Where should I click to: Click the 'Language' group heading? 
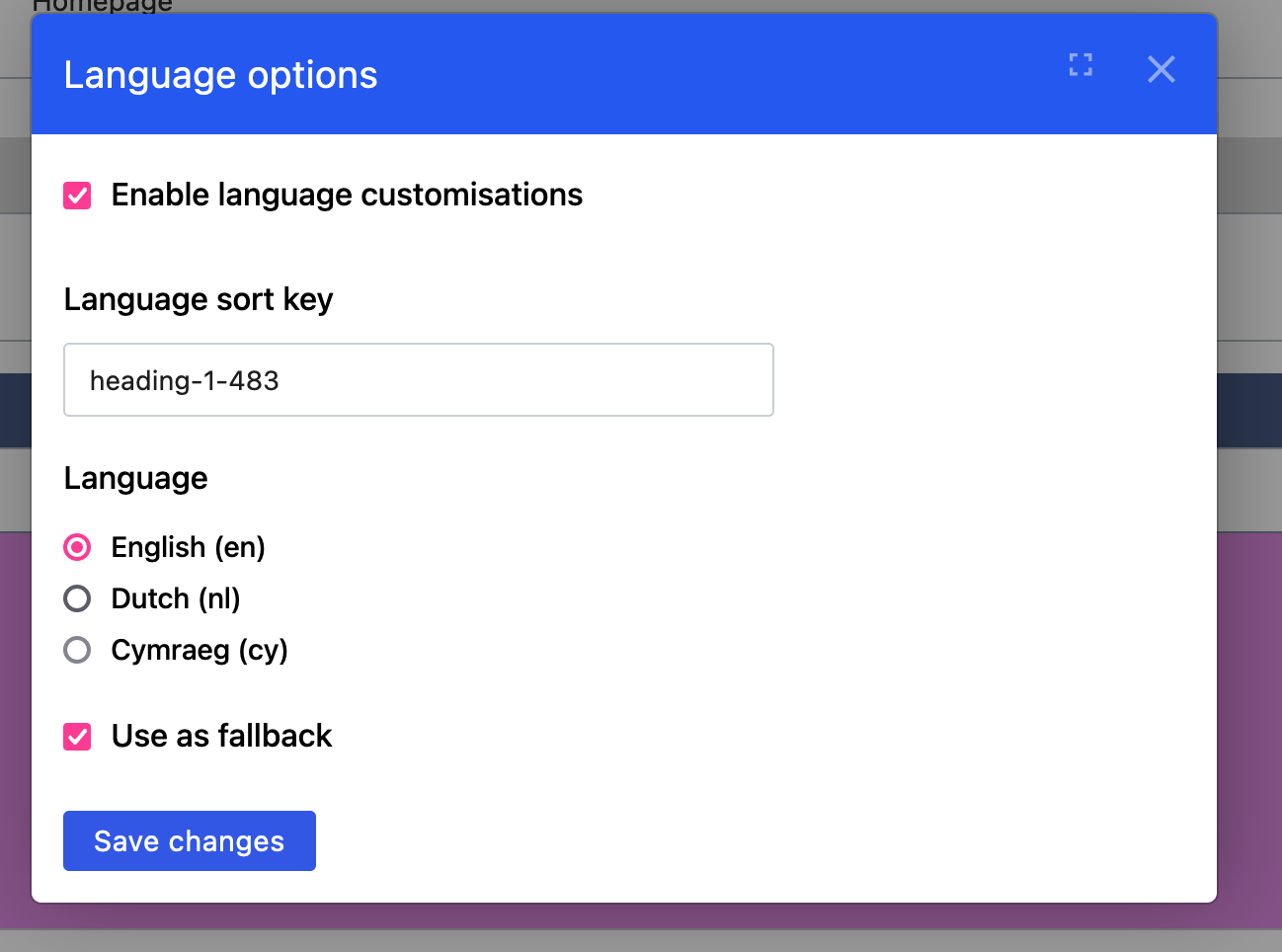click(x=136, y=478)
